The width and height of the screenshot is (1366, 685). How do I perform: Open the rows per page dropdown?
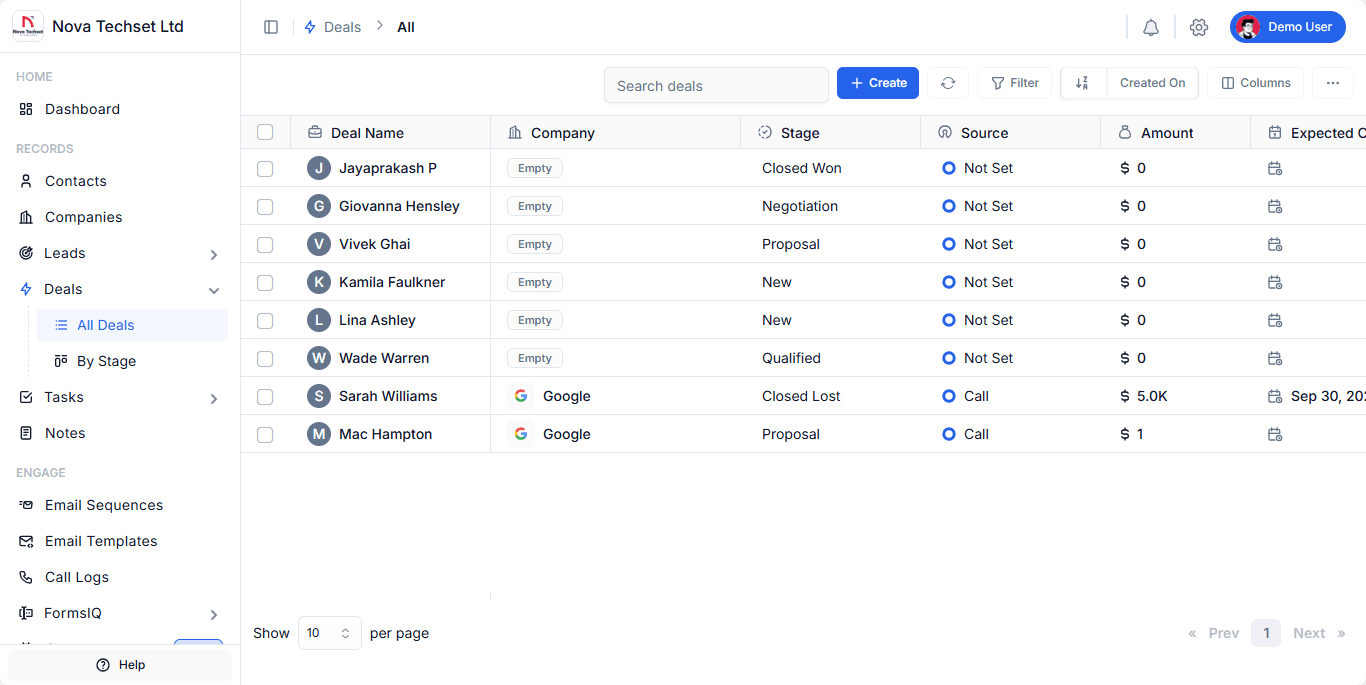click(x=329, y=633)
